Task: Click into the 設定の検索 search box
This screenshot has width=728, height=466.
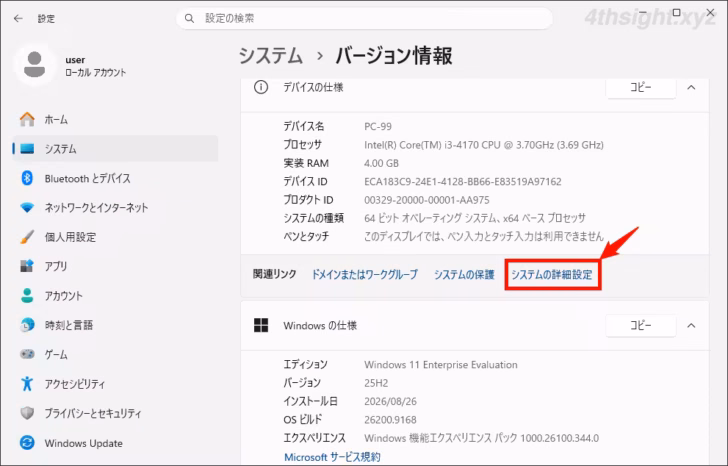Action: click(364, 18)
